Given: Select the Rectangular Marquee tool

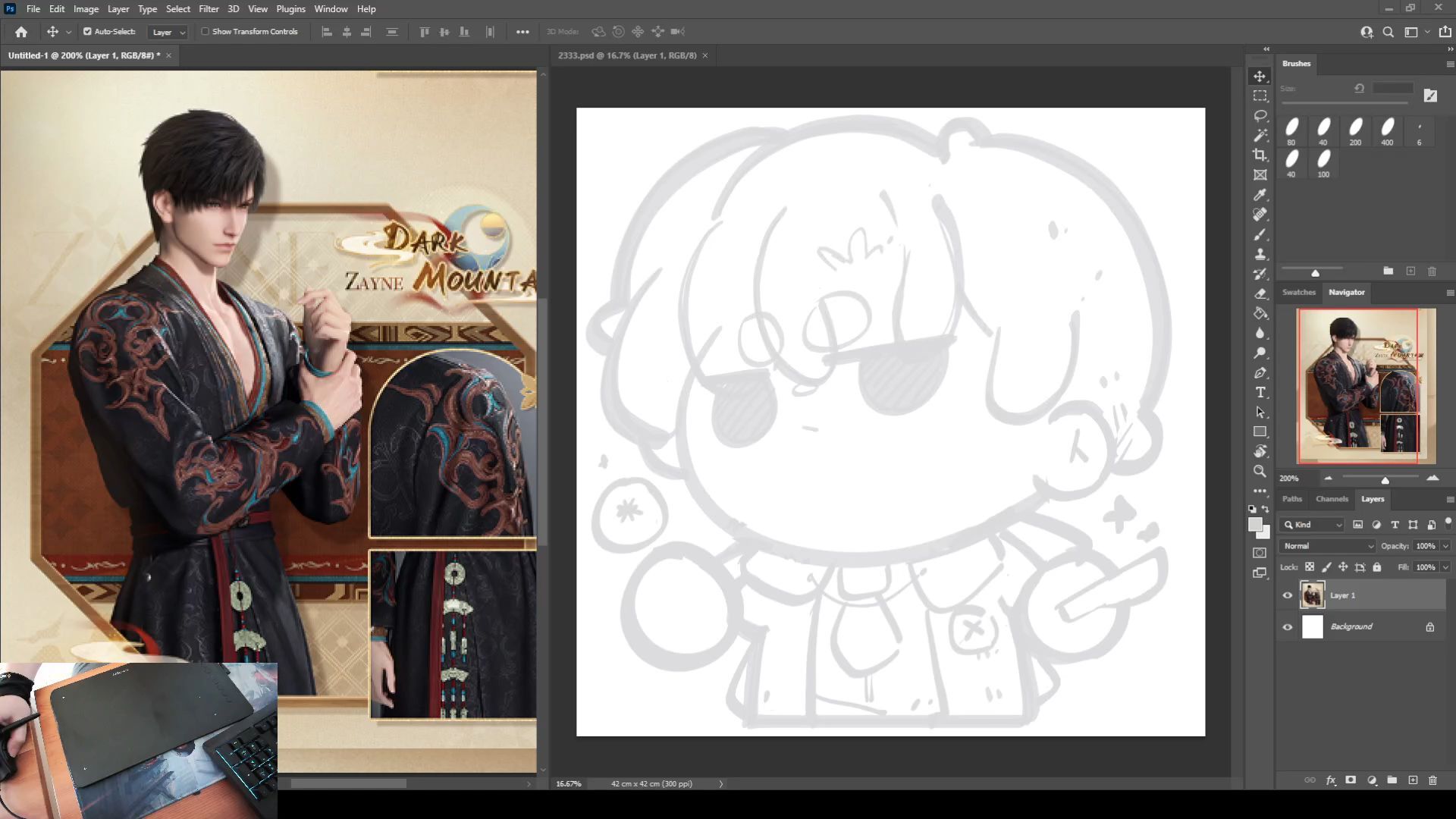Looking at the screenshot, I should point(1260,96).
